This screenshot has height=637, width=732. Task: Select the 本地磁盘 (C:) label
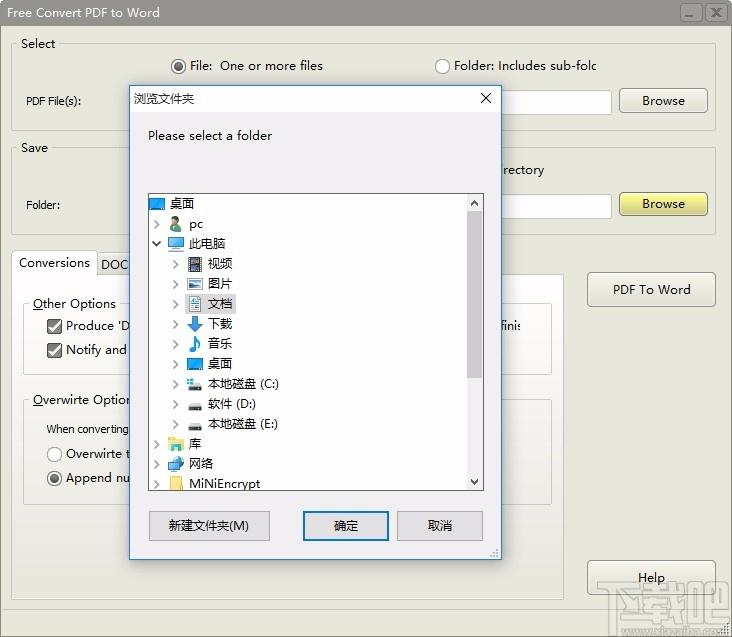pos(243,384)
